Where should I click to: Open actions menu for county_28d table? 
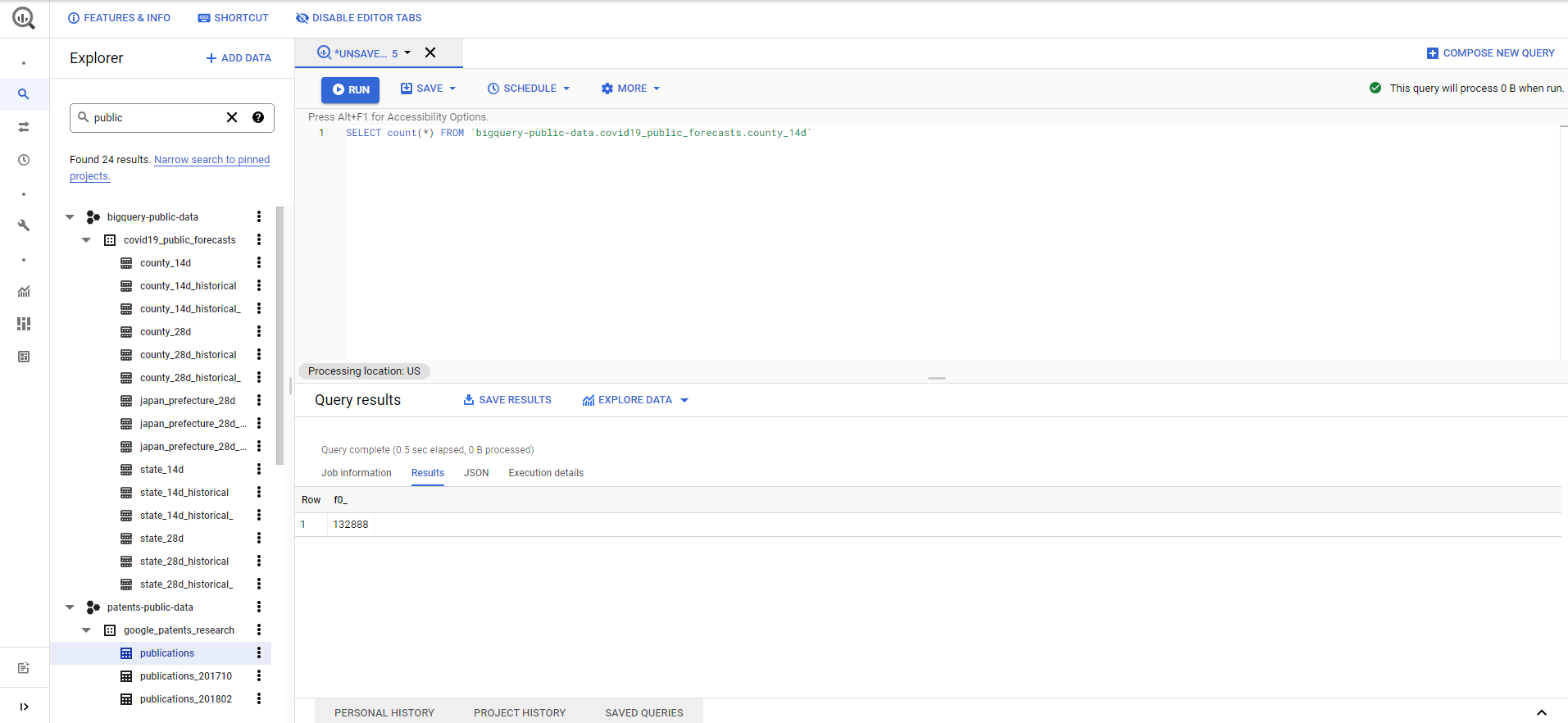[259, 331]
